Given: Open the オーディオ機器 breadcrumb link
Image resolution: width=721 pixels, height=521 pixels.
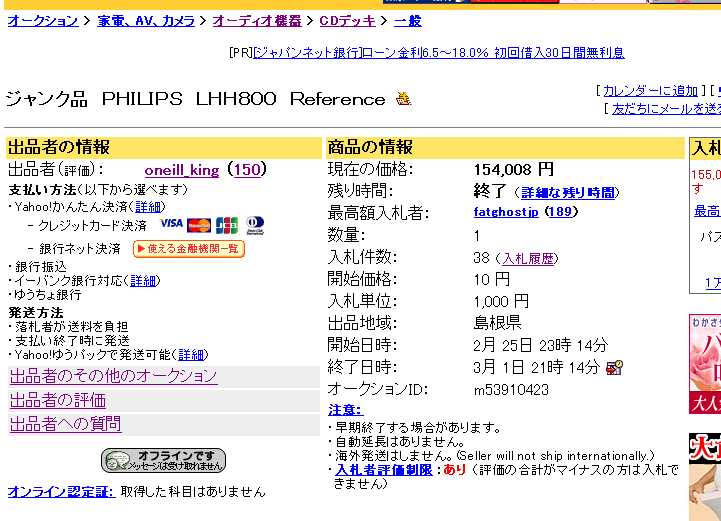Looking at the screenshot, I should (257, 21).
